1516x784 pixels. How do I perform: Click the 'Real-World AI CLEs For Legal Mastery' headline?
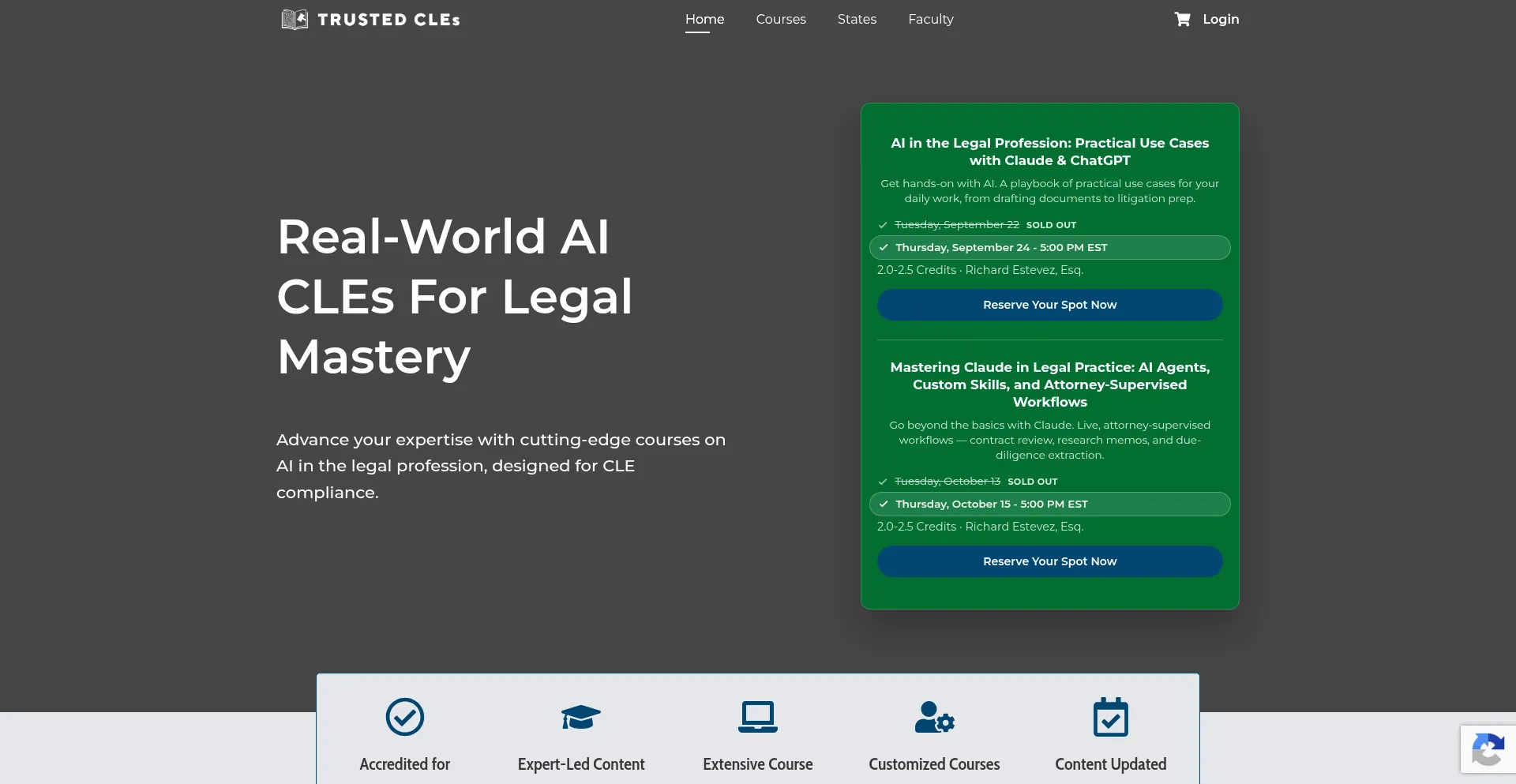point(455,296)
